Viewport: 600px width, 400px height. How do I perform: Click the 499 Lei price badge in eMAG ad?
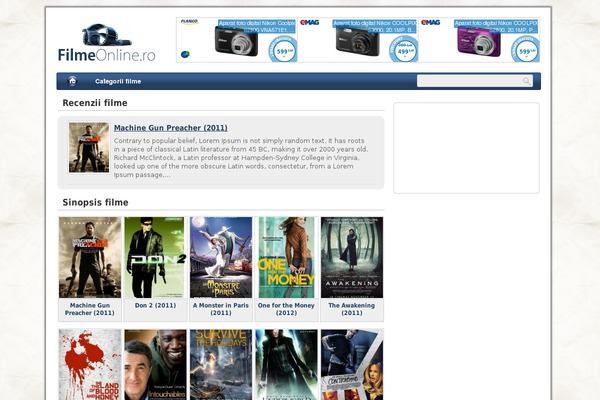coord(404,51)
